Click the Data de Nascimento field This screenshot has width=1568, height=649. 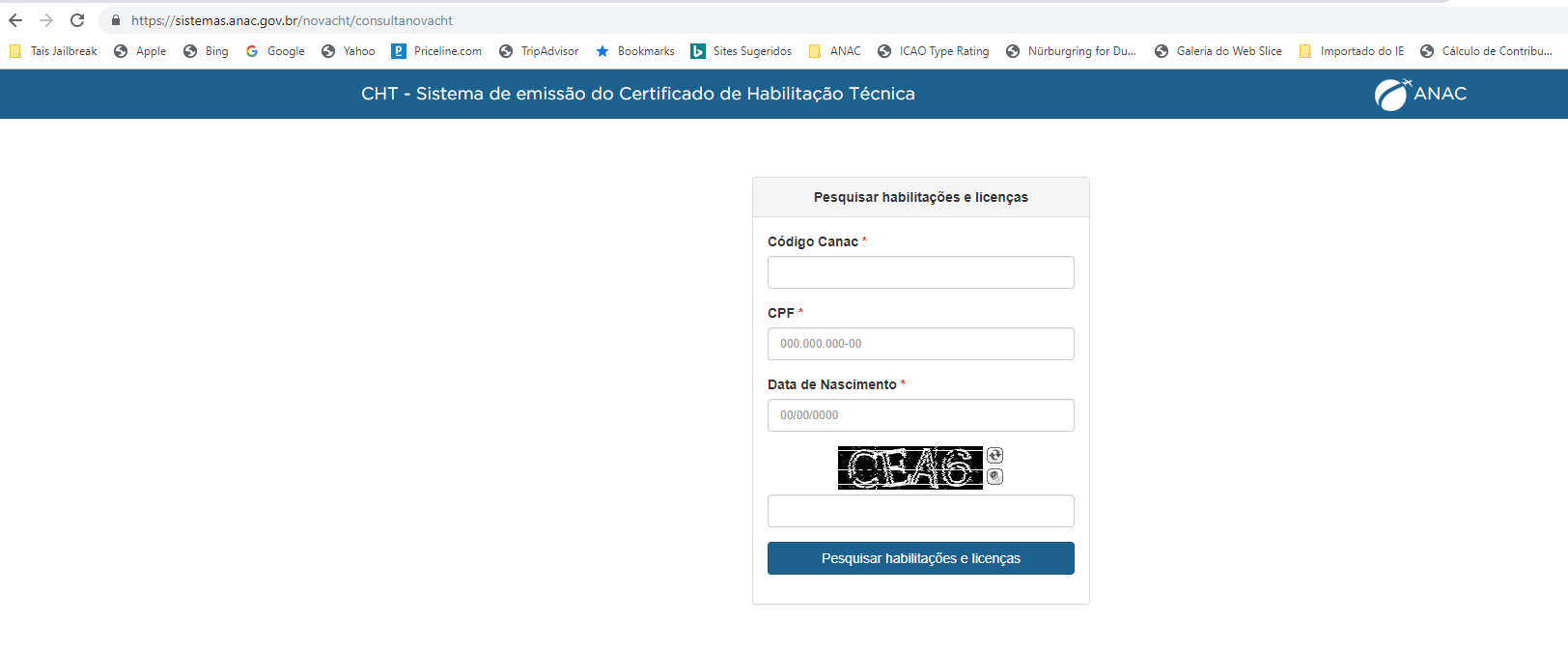tap(920, 415)
